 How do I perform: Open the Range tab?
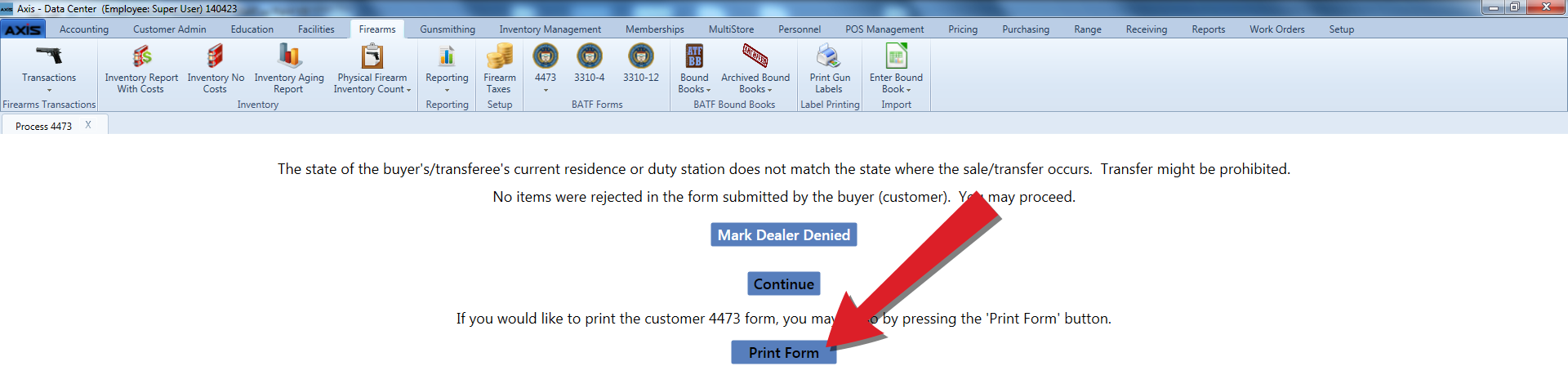[x=1088, y=29]
